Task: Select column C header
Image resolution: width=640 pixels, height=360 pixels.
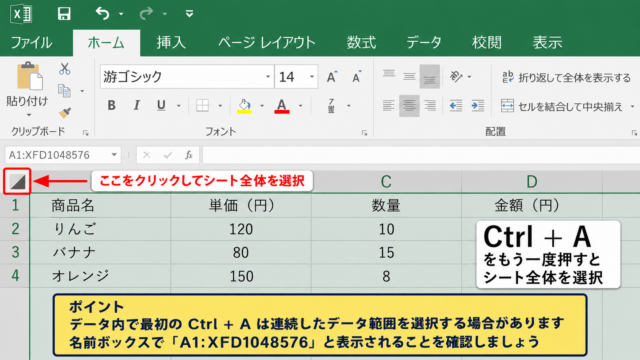Action: [x=386, y=182]
